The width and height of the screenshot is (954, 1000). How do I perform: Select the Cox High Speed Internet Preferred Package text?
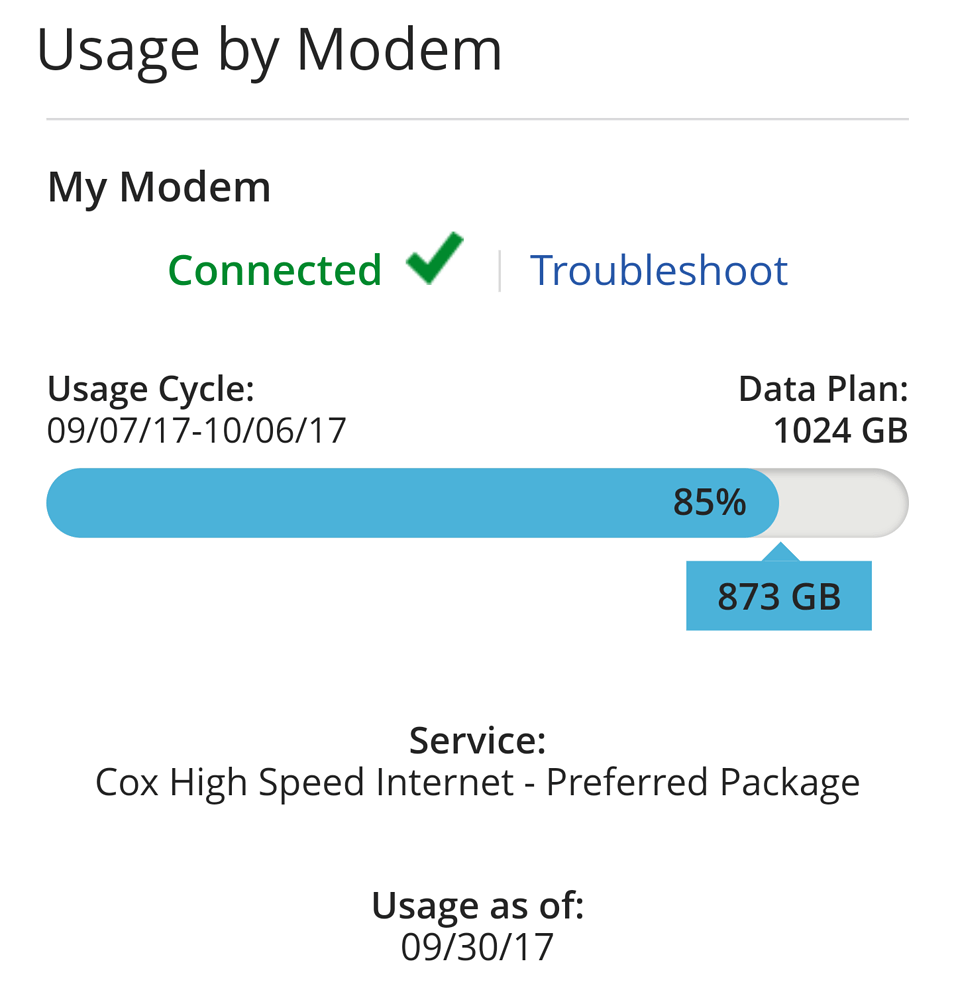point(477,781)
